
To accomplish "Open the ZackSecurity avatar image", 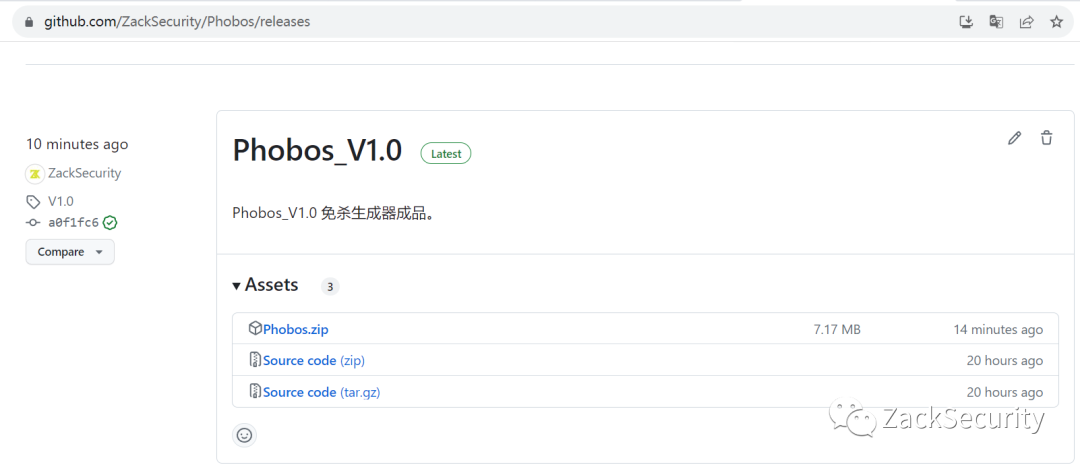I will point(34,174).
